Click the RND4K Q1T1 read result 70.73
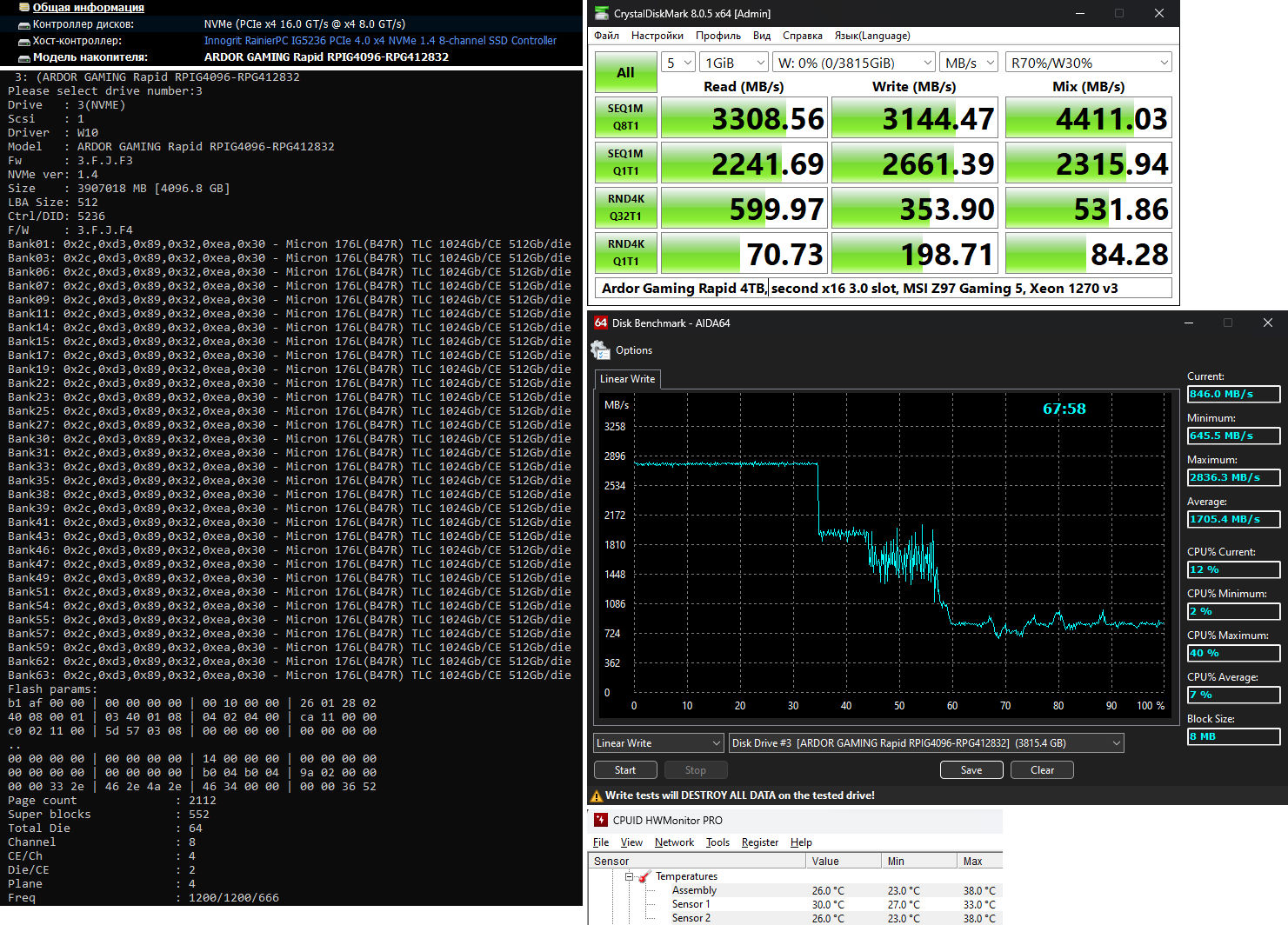1288x925 pixels. (x=744, y=253)
